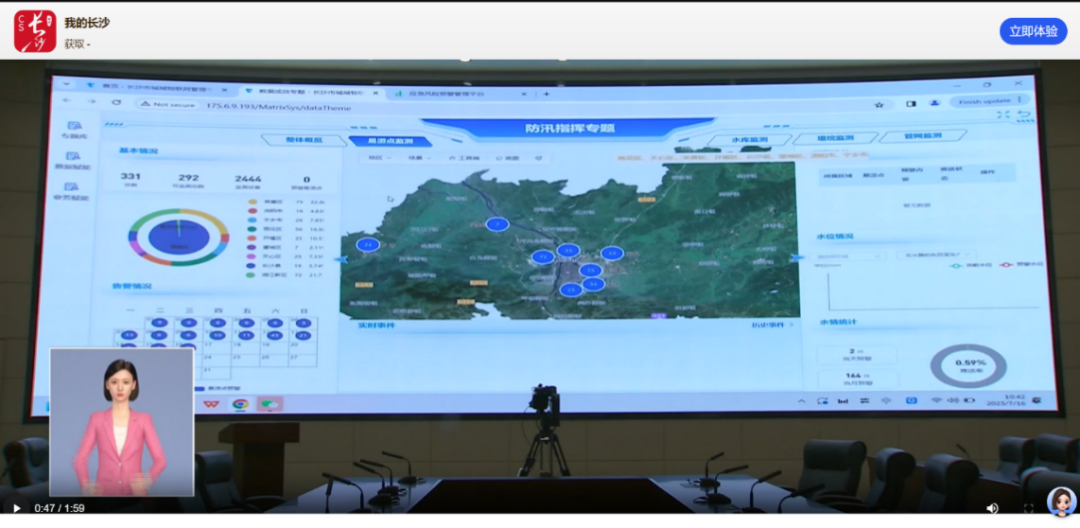This screenshot has height=528, width=1080.
Task: Enter fullscreen video mode
Action: (x=1028, y=508)
